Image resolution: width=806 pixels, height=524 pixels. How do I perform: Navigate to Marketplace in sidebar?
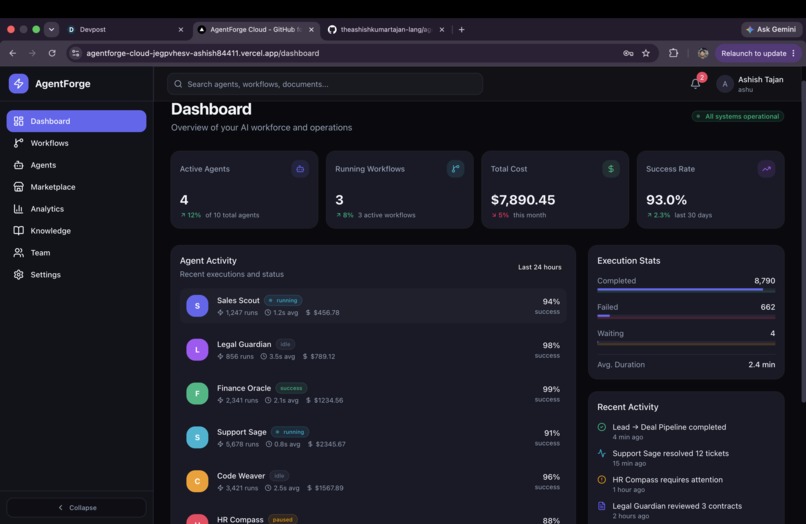coord(76,187)
